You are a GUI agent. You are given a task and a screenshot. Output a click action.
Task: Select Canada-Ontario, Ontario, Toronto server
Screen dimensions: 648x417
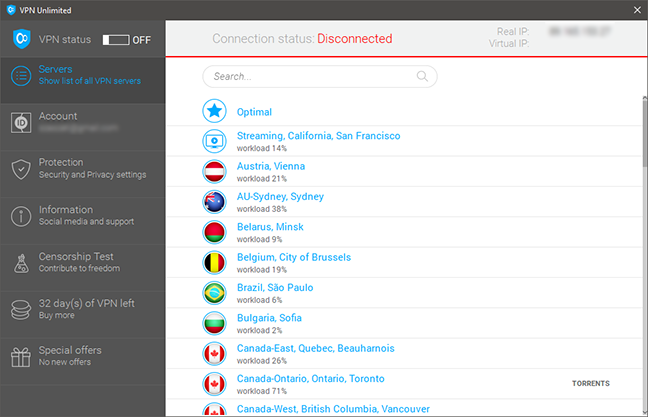tap(406, 384)
